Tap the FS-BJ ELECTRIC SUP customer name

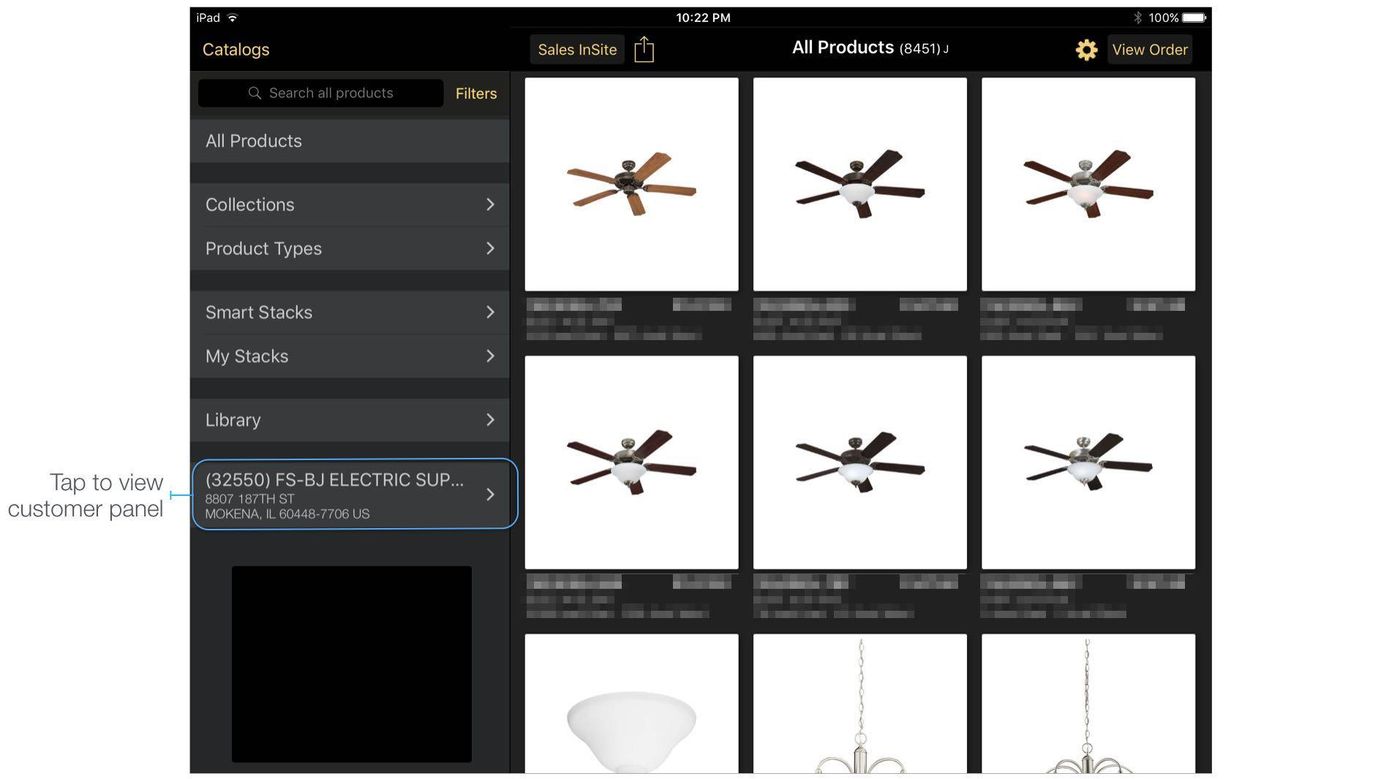pos(335,480)
